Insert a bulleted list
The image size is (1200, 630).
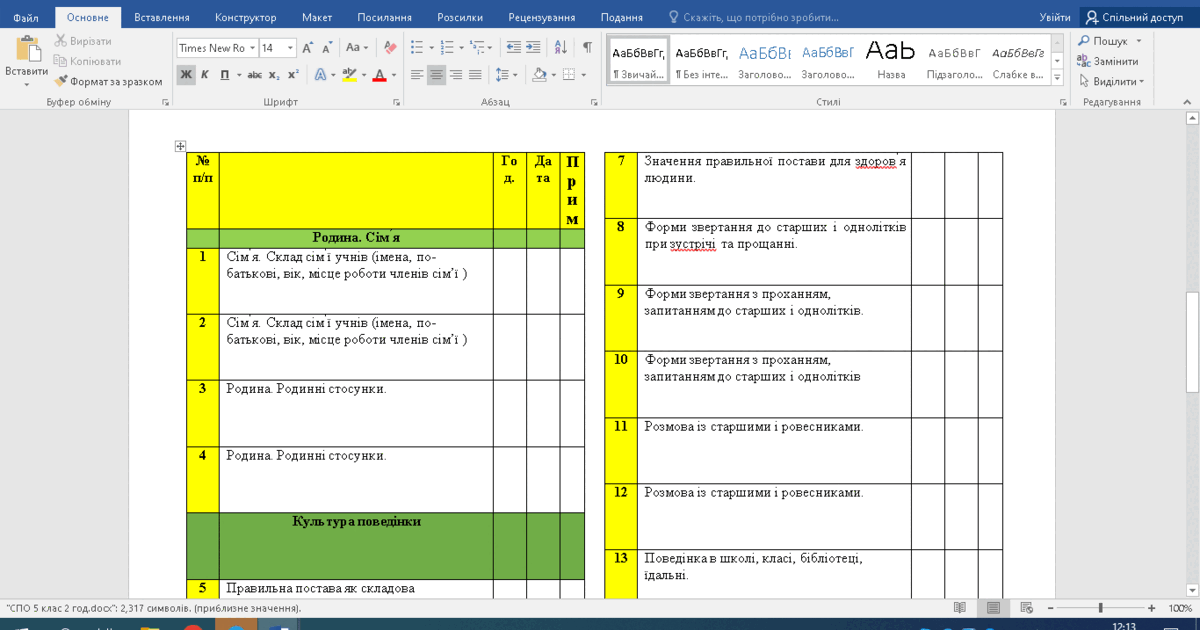pos(418,48)
